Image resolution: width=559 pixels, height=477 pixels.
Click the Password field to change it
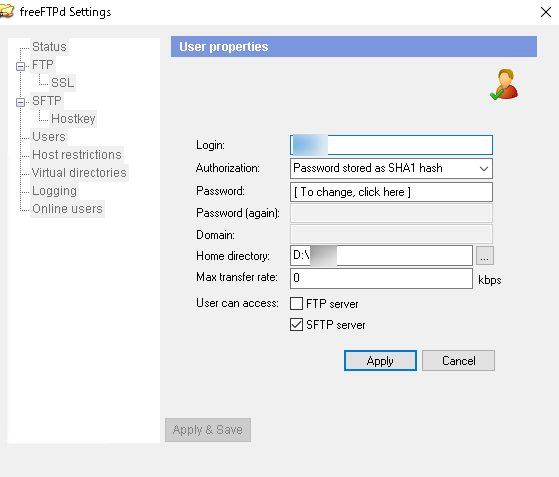pyautogui.click(x=391, y=192)
